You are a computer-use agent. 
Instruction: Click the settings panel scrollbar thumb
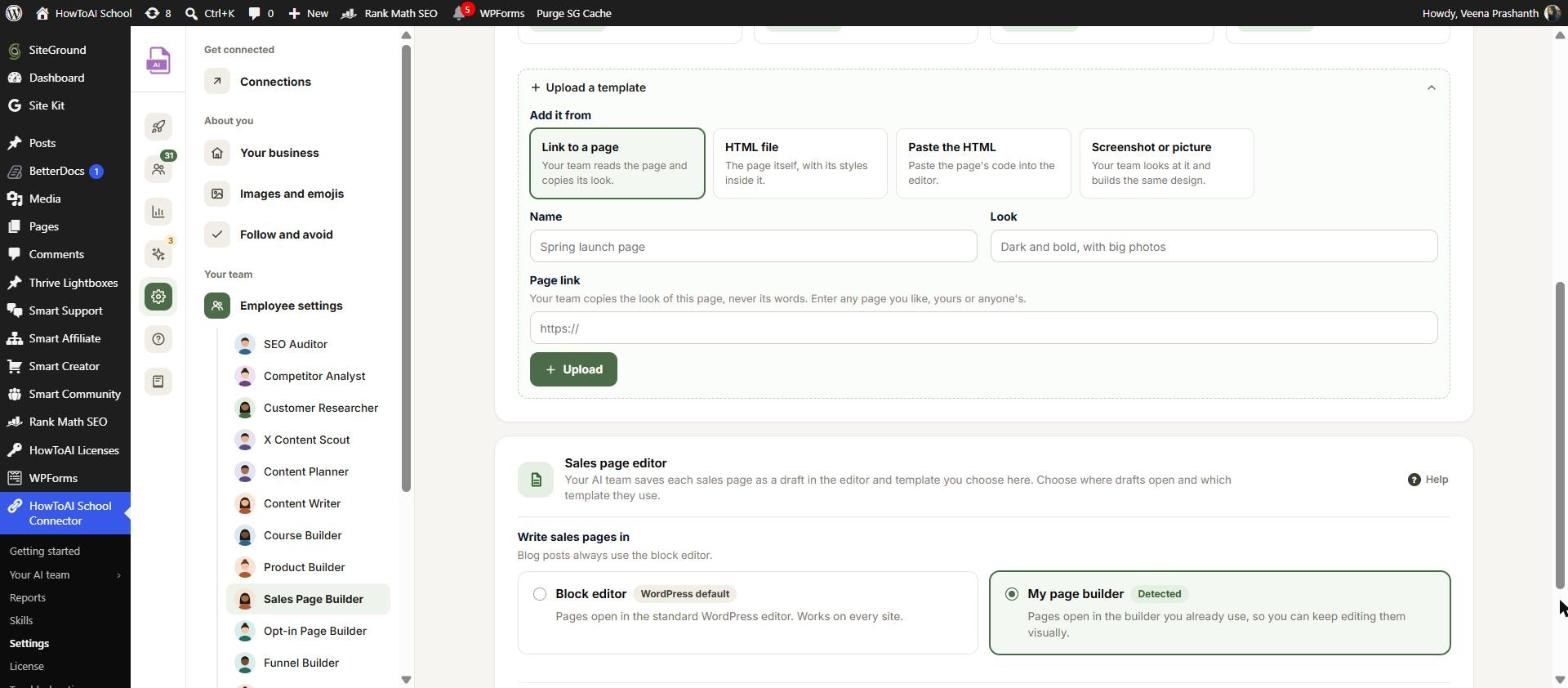[406, 267]
